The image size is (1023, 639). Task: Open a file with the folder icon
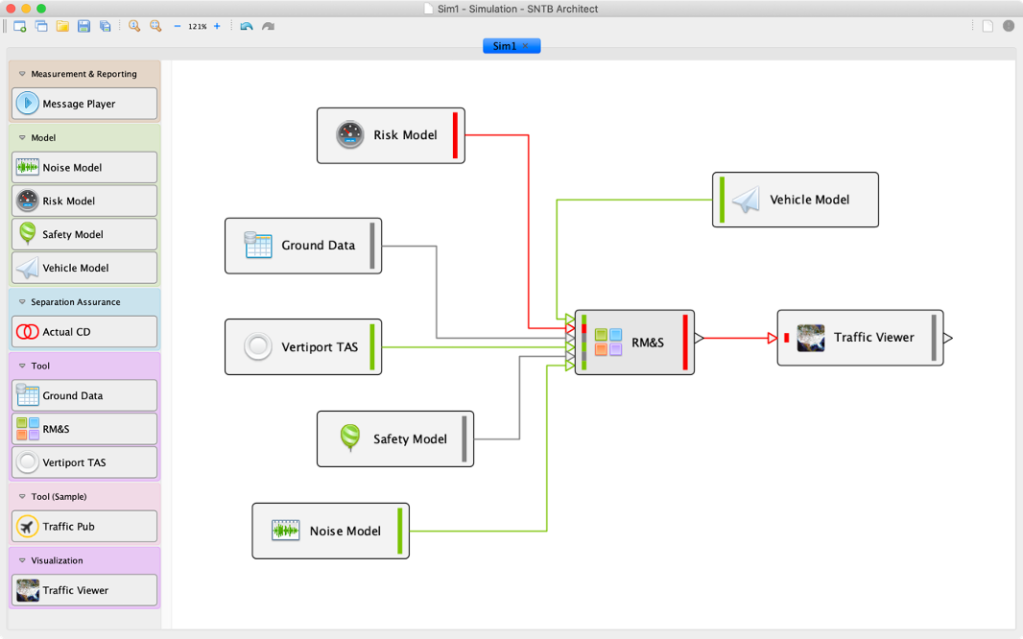point(62,26)
